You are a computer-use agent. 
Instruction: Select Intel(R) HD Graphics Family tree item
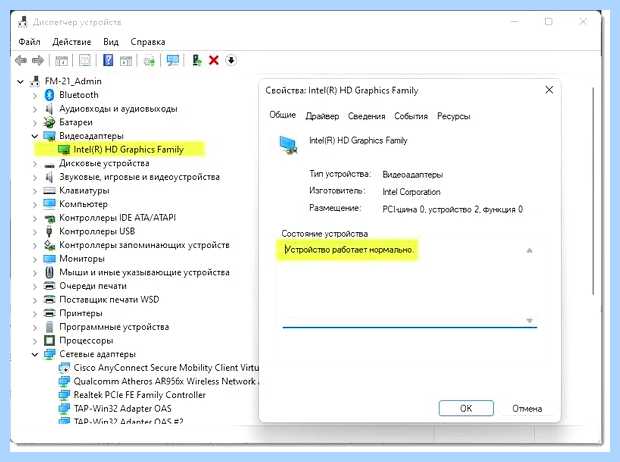[x=129, y=150]
